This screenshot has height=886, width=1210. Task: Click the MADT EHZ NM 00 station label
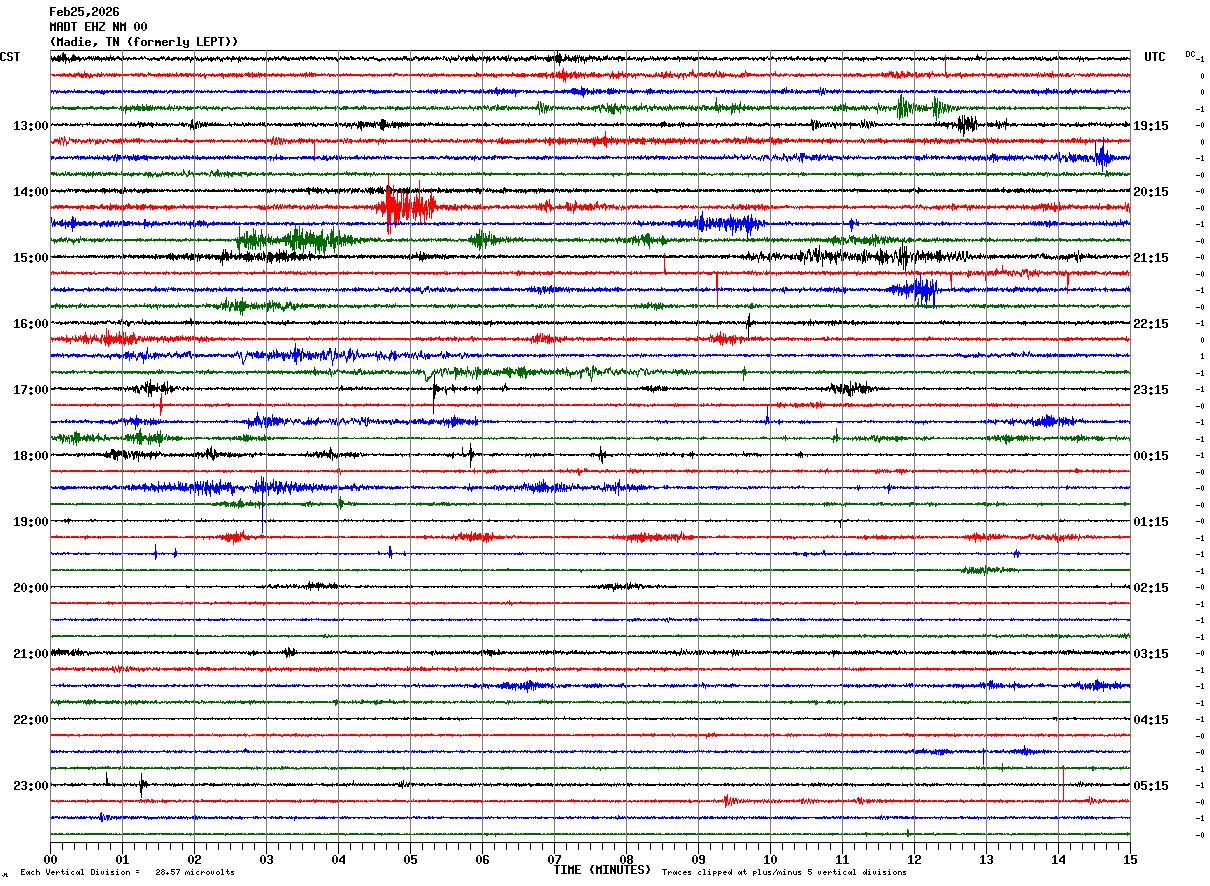98,27
